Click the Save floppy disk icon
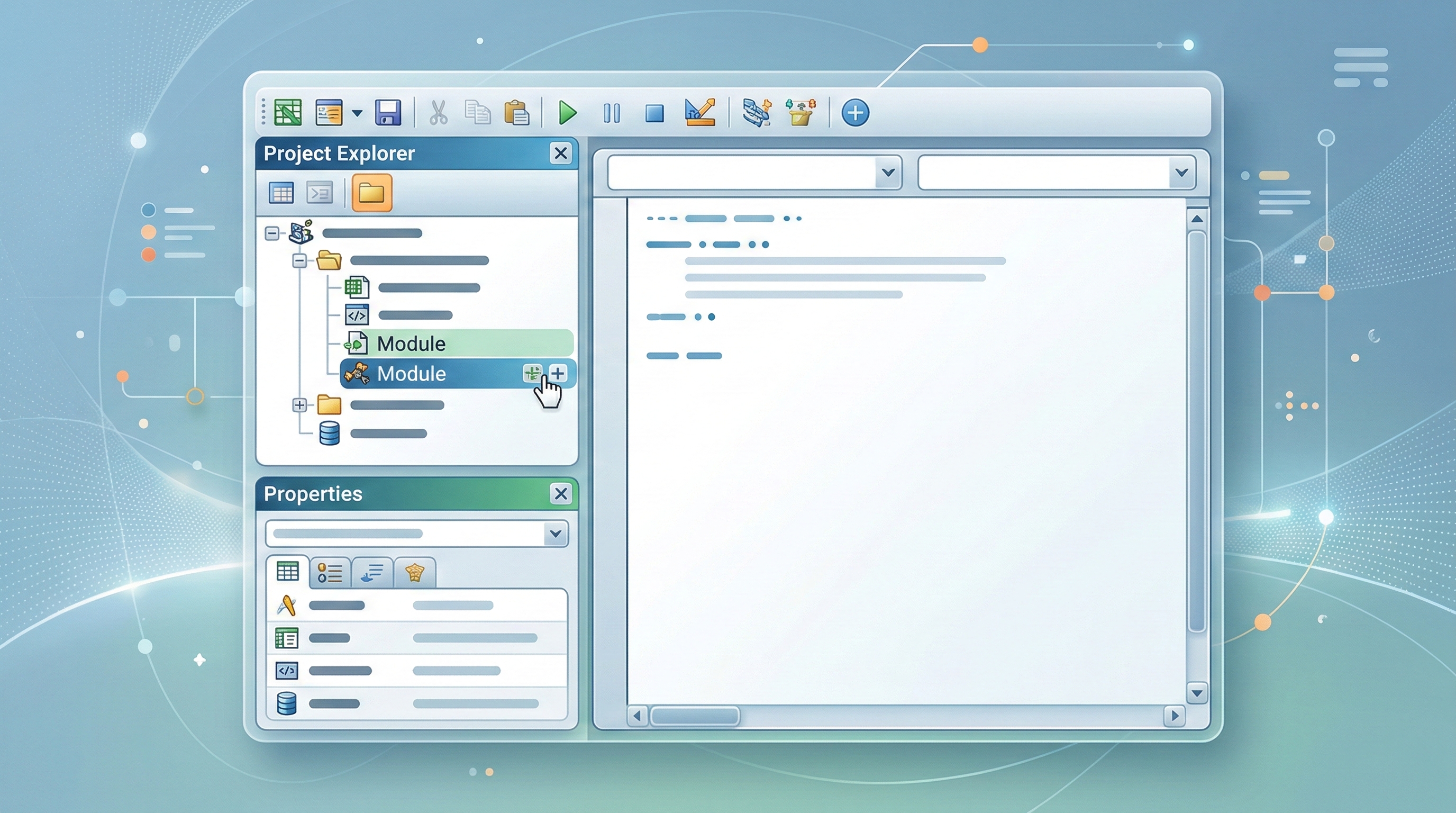 point(388,113)
